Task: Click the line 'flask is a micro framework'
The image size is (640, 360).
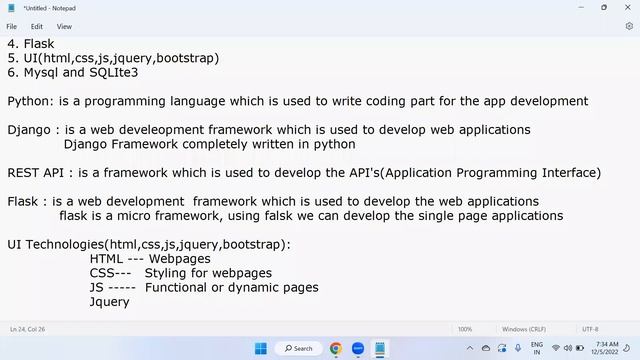Action: pos(311,216)
